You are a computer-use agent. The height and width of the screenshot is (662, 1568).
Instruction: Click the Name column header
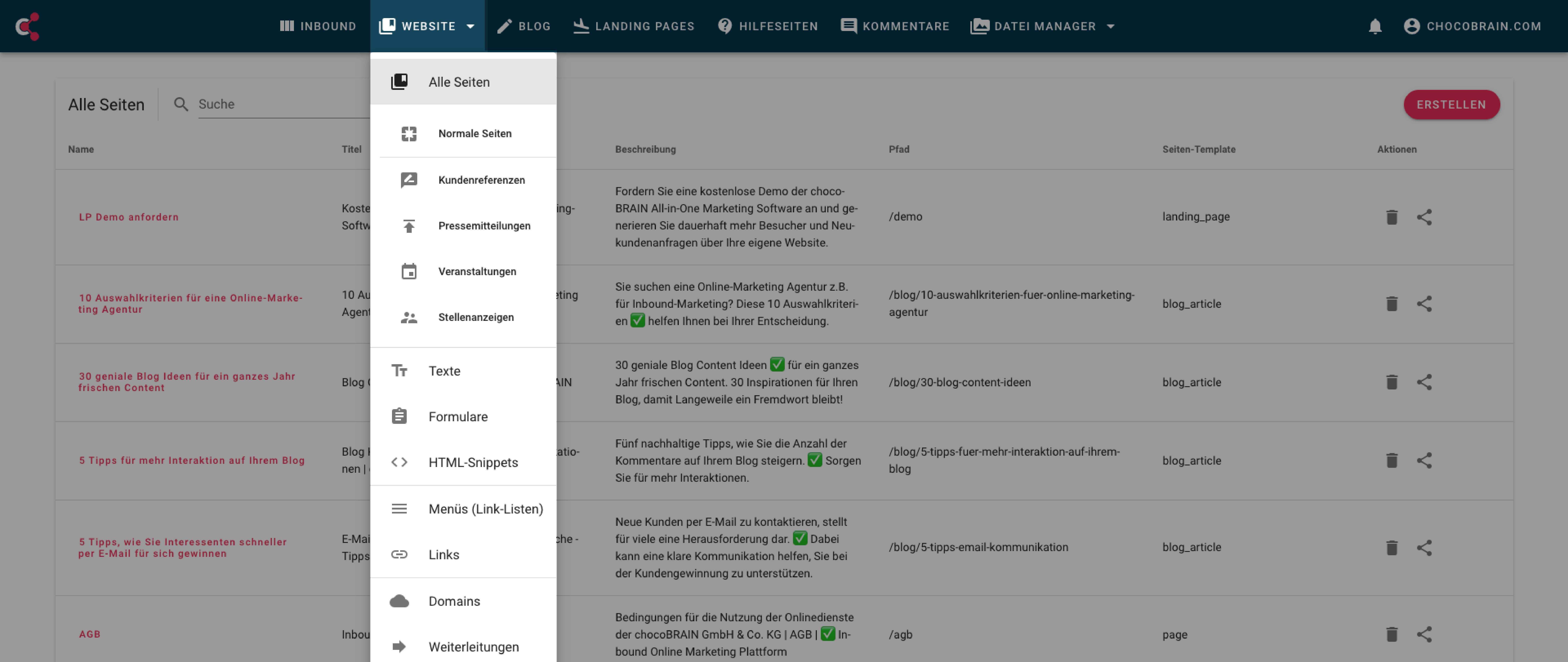coord(81,149)
